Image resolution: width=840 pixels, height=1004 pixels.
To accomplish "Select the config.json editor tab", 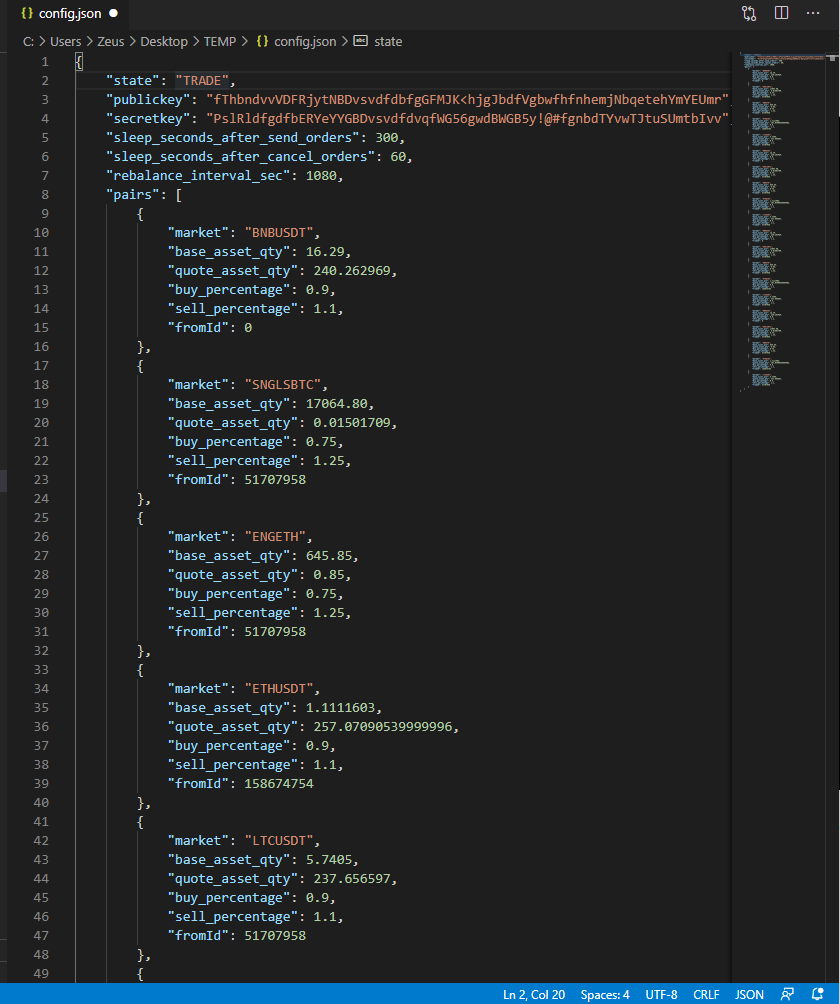I will tap(69, 14).
